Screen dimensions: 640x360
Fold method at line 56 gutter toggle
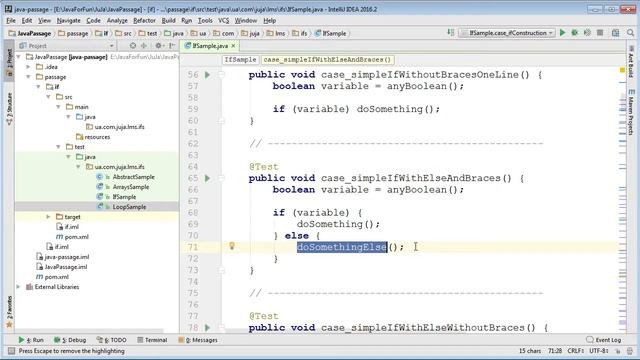click(x=221, y=75)
